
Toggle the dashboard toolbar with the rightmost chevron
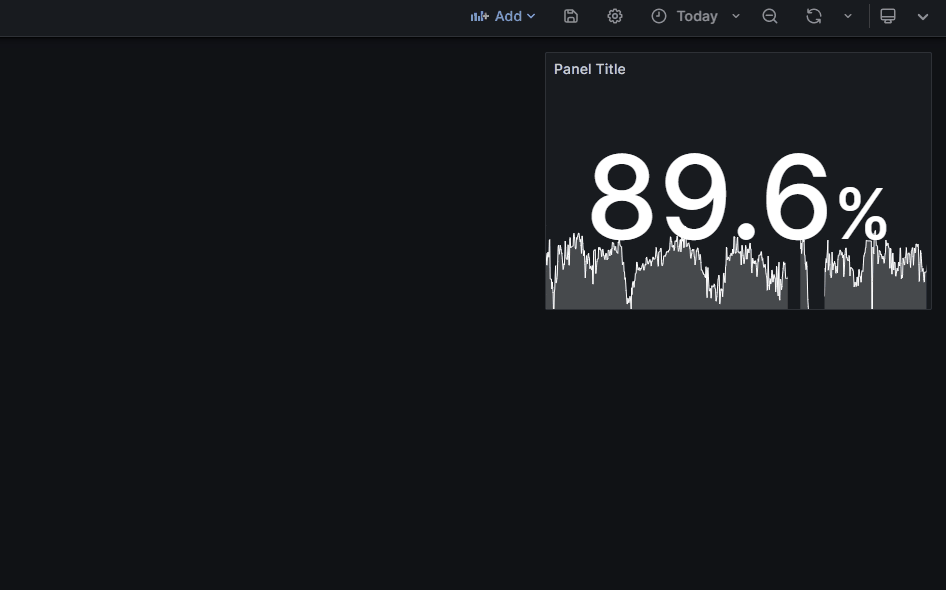pos(922,17)
